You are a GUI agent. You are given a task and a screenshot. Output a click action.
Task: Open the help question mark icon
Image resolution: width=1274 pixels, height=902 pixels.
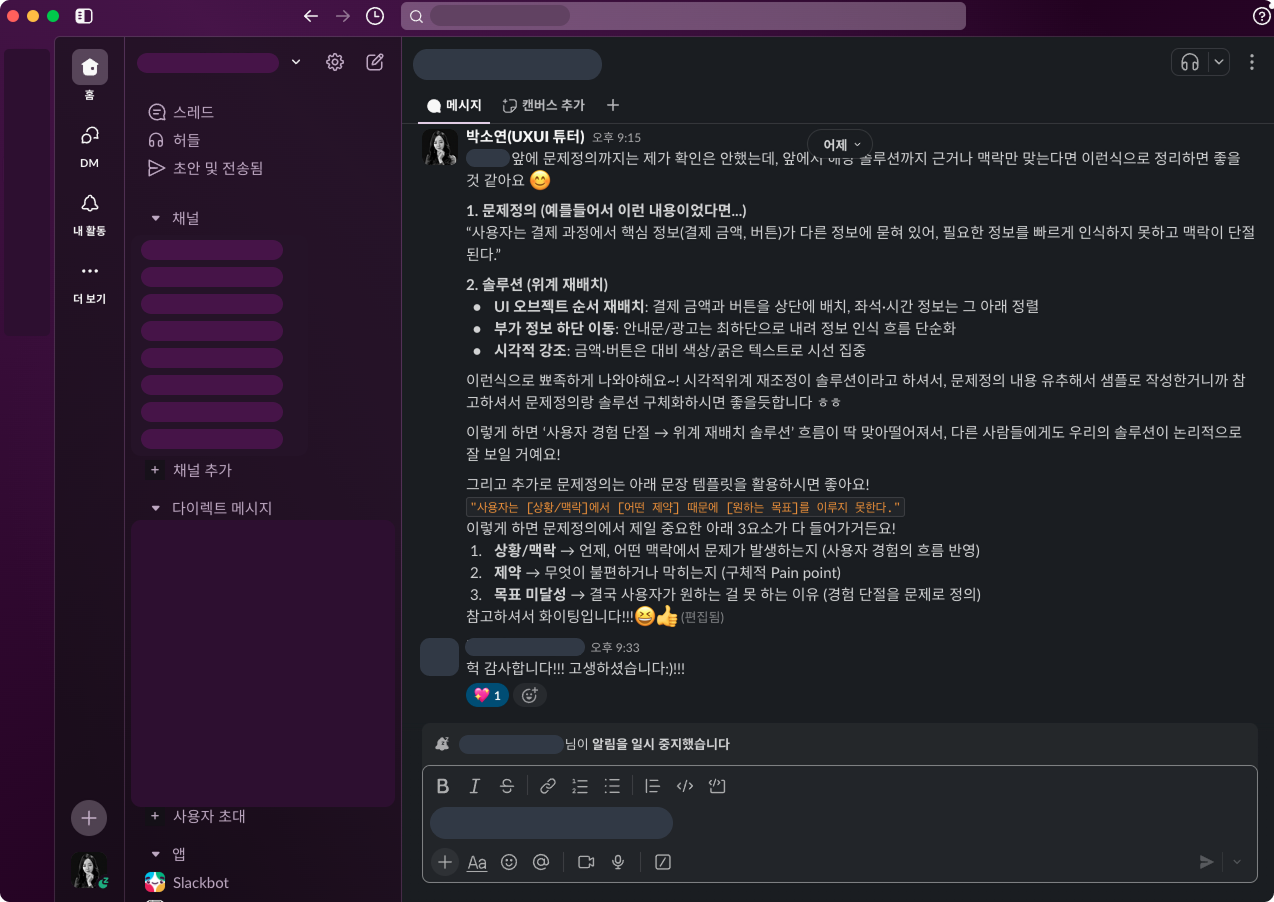pos(1262,16)
